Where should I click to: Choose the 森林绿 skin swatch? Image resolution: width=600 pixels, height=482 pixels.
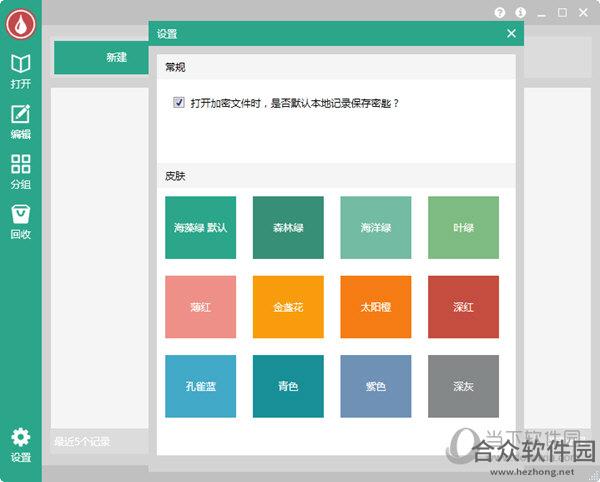288,228
